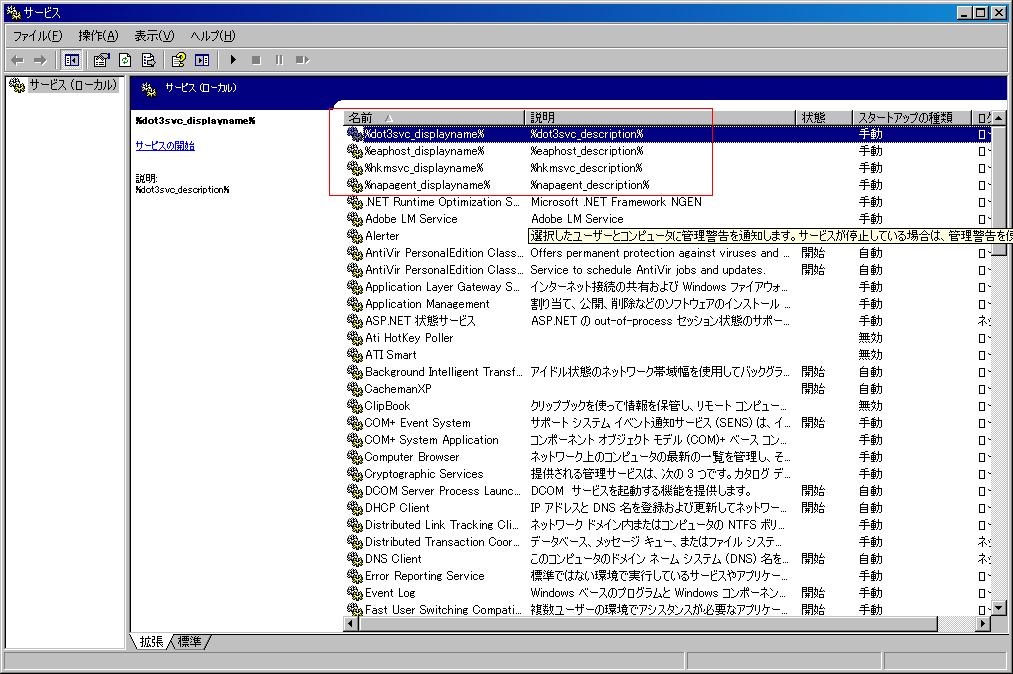Click gear icon beside COM+ Event System
Screen dimensions: 1013x674
(355, 423)
